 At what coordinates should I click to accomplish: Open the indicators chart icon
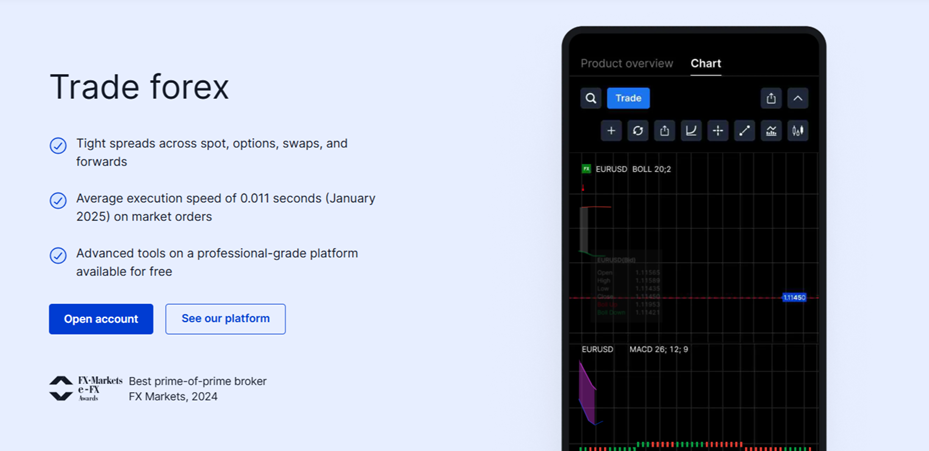coord(771,130)
